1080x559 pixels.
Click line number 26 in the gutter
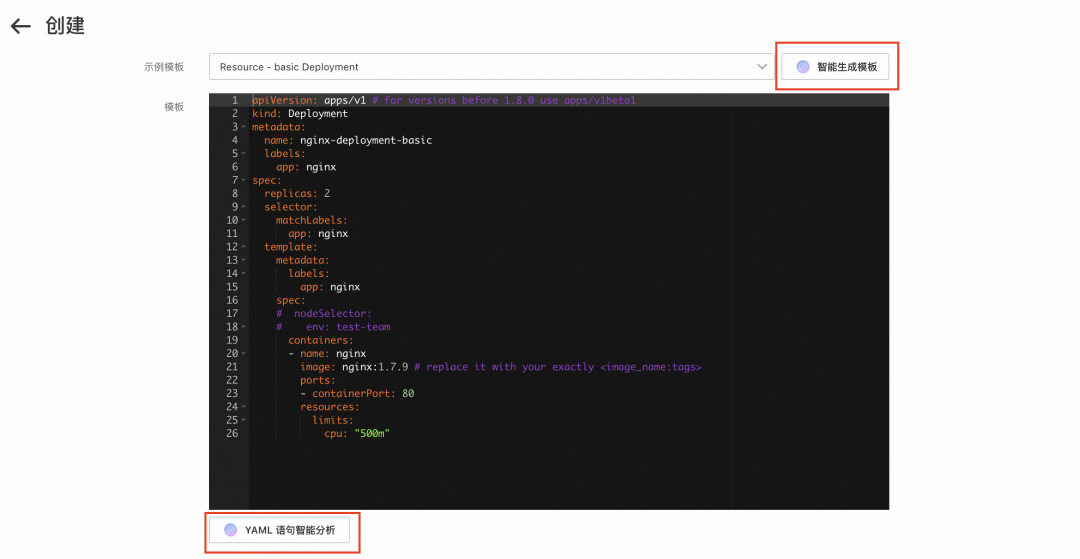(232, 434)
